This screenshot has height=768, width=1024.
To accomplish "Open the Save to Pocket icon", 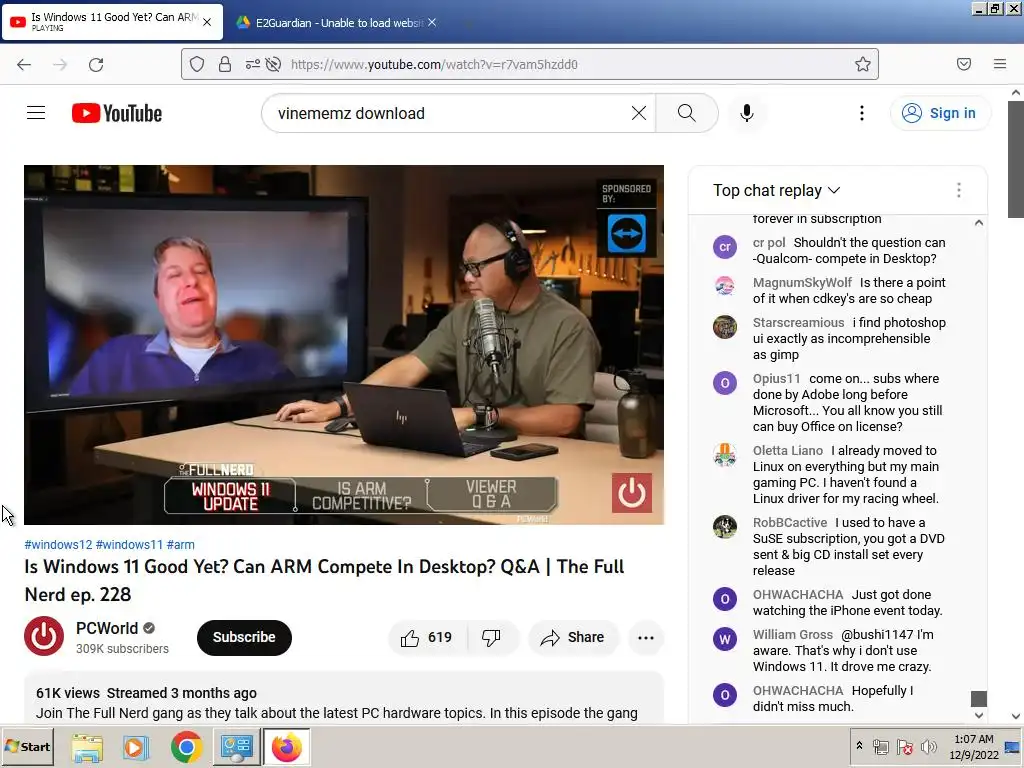I will (x=964, y=64).
